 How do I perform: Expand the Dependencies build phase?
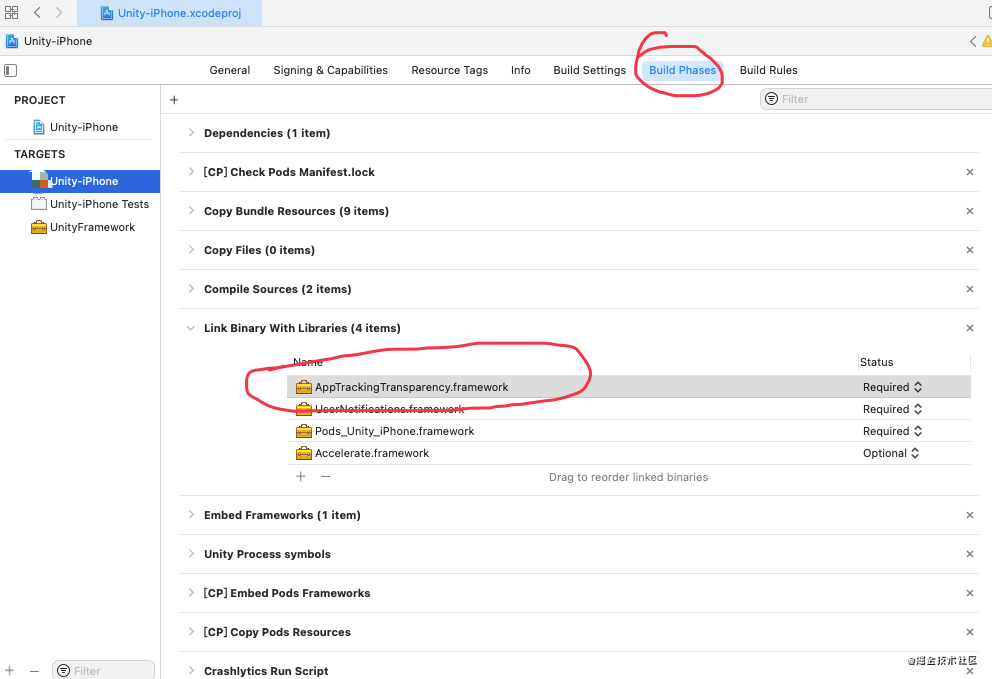click(190, 132)
